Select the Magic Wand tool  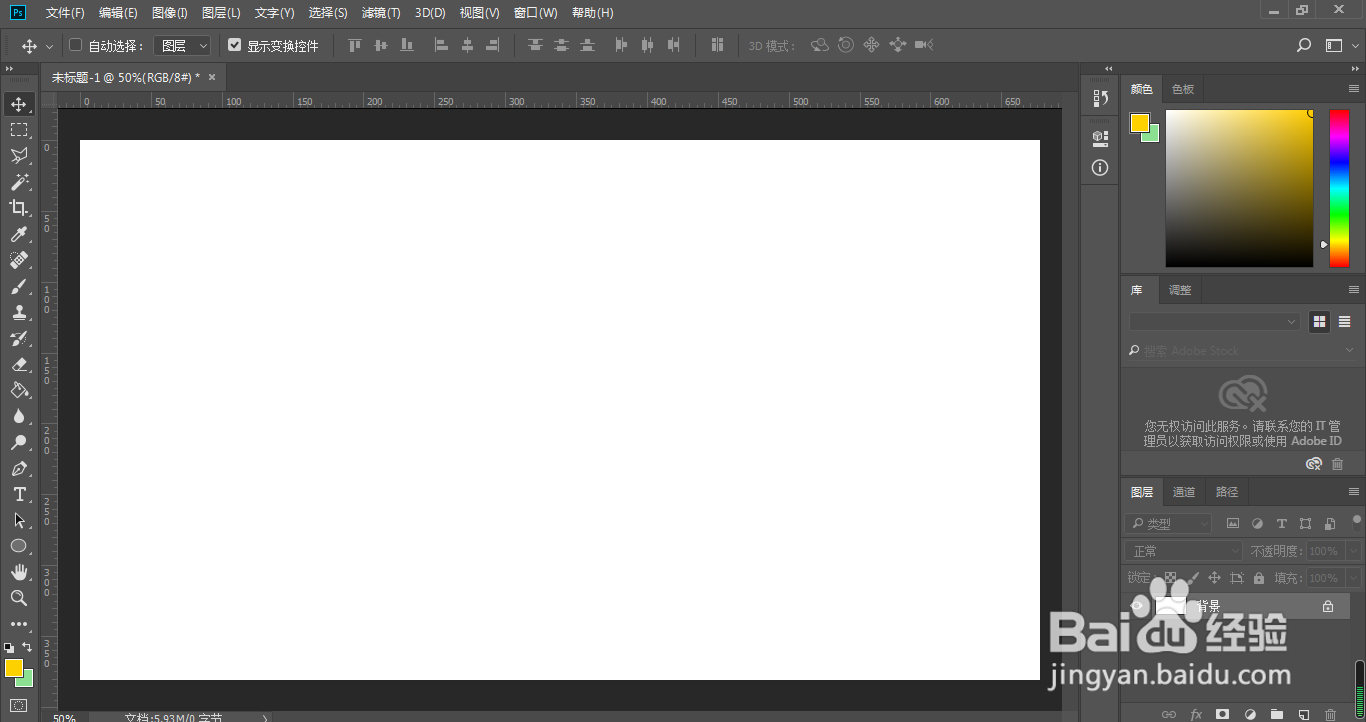pos(19,182)
